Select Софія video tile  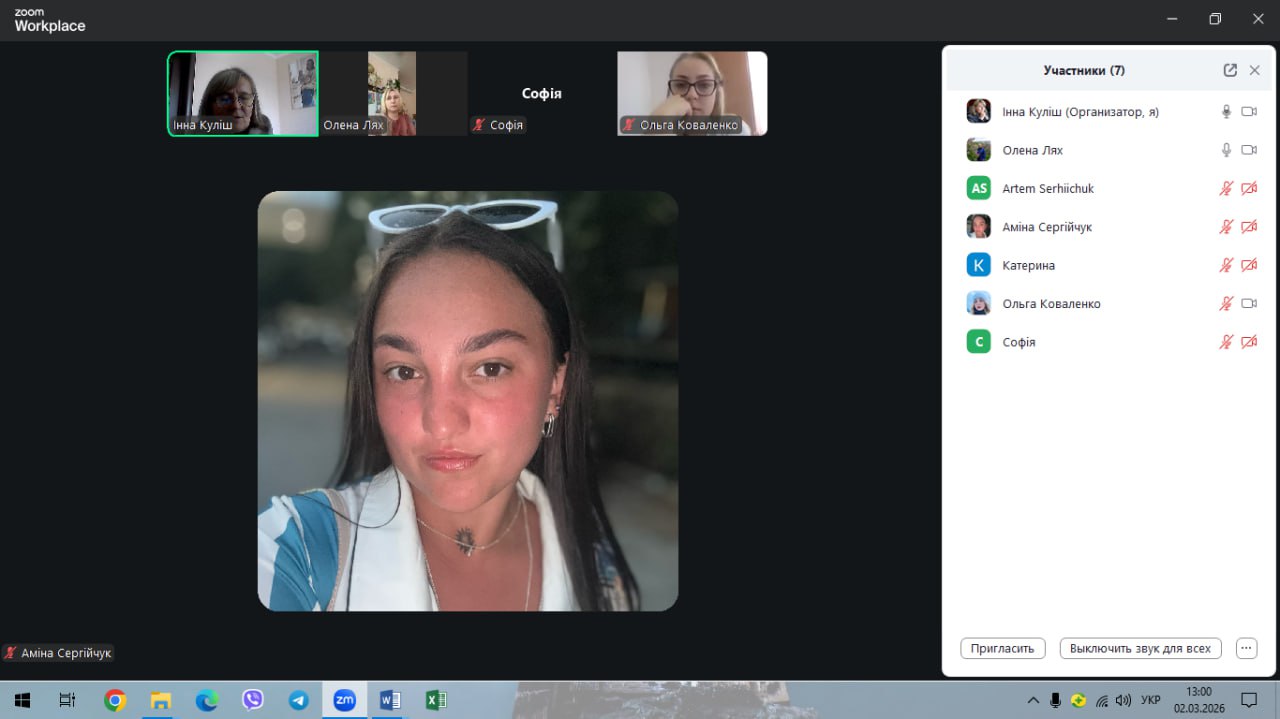pyautogui.click(x=542, y=93)
